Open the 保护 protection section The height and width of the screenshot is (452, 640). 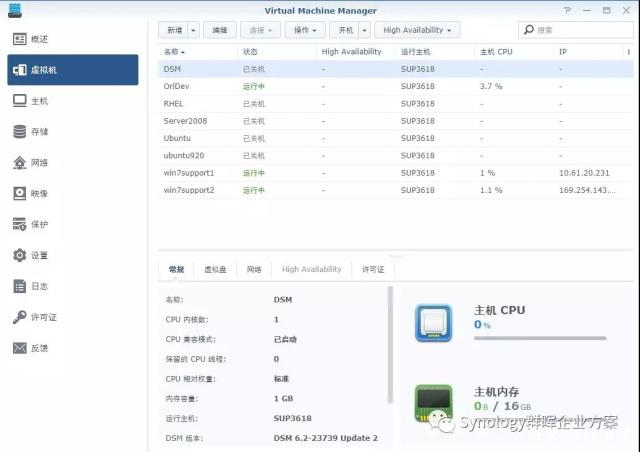pos(40,225)
